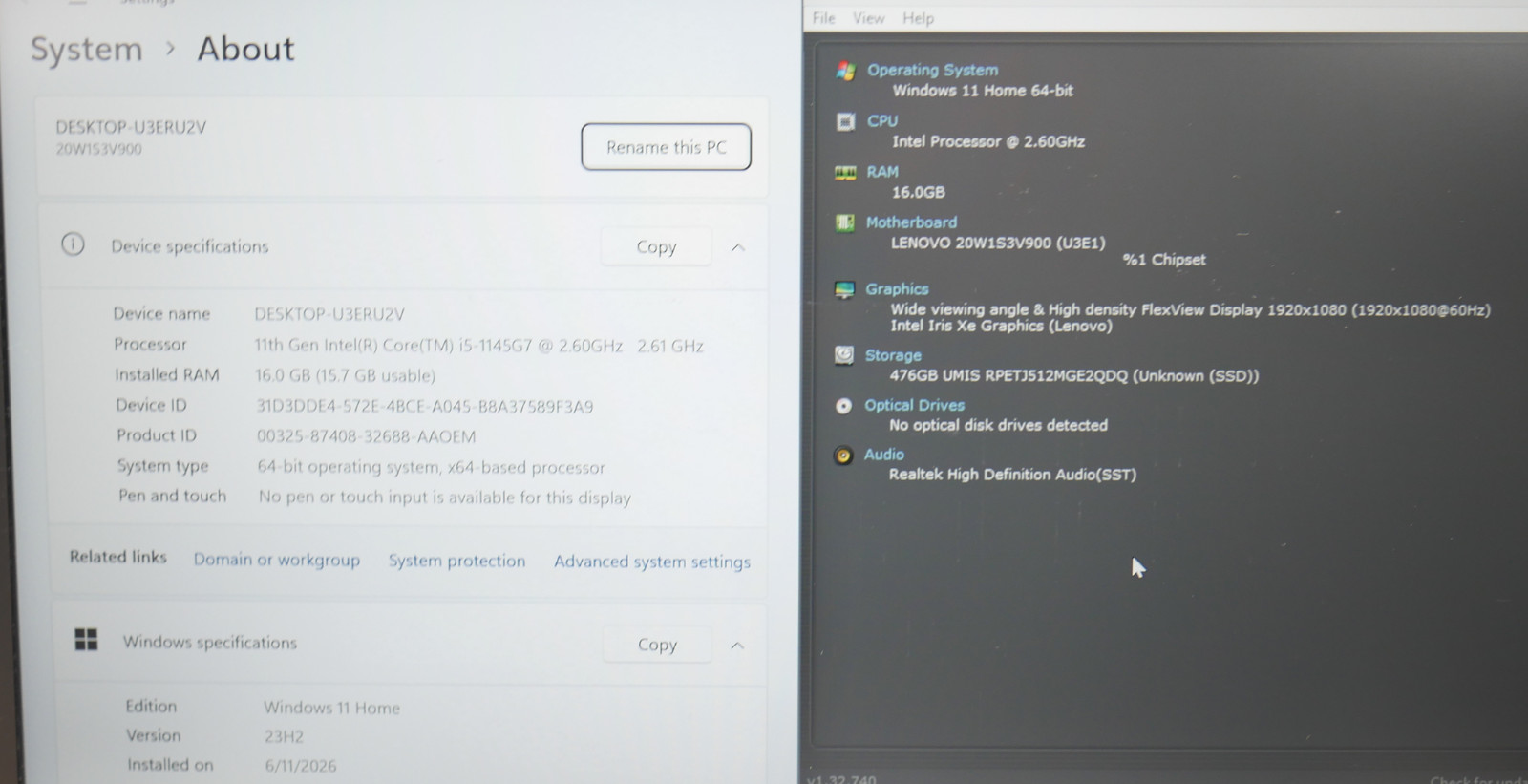This screenshot has width=1528, height=784.
Task: Click the RAM module icon in Speccy
Action: coord(845,173)
